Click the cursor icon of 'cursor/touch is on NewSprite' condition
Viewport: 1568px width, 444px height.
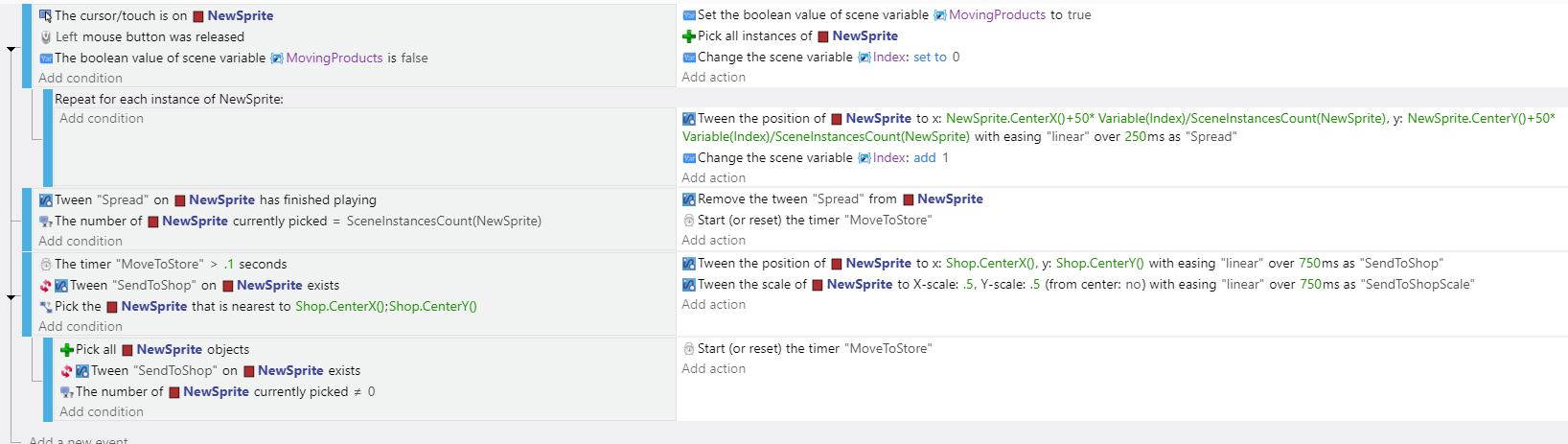click(x=45, y=15)
